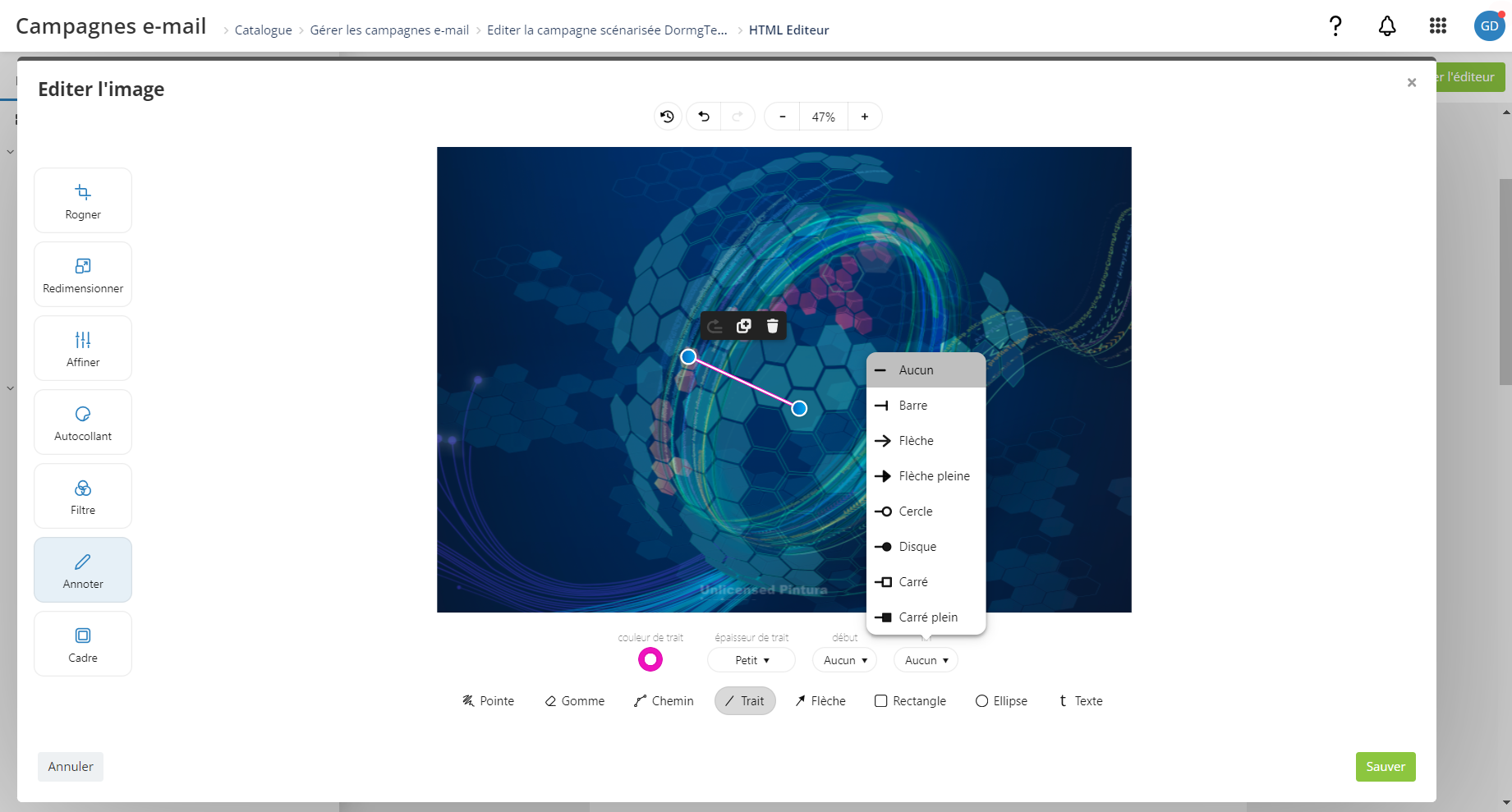The width and height of the screenshot is (1512, 812).
Task: Undo the last edit
Action: coord(704,117)
